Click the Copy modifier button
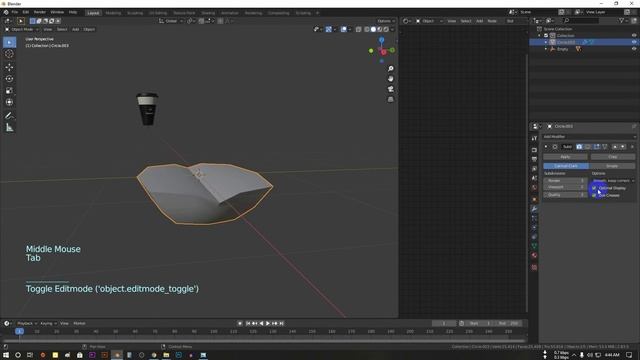The height and width of the screenshot is (360, 640). [x=613, y=157]
